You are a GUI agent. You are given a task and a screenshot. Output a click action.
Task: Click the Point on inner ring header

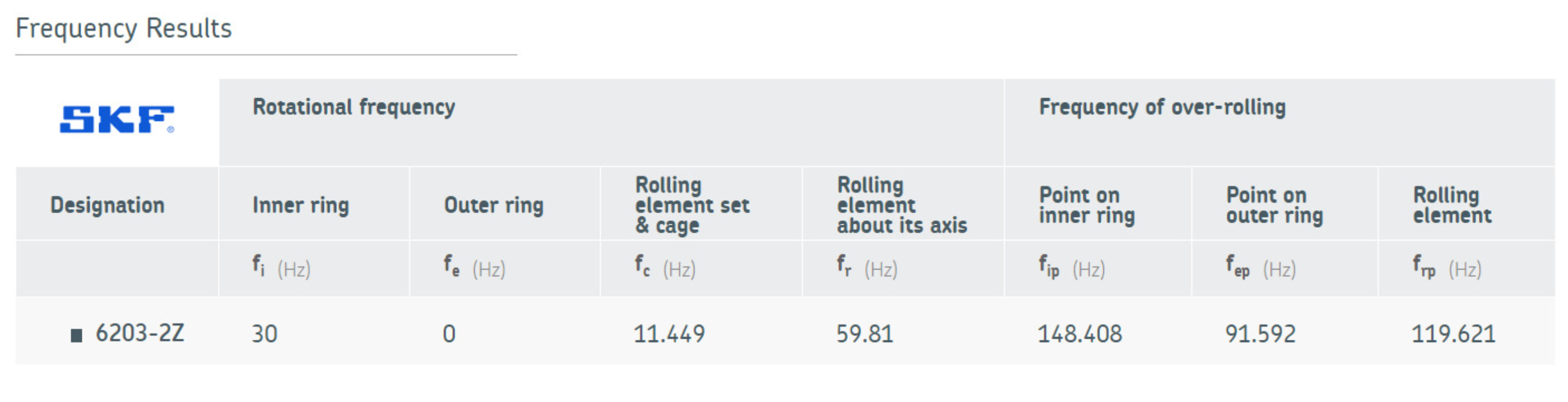point(1087,205)
